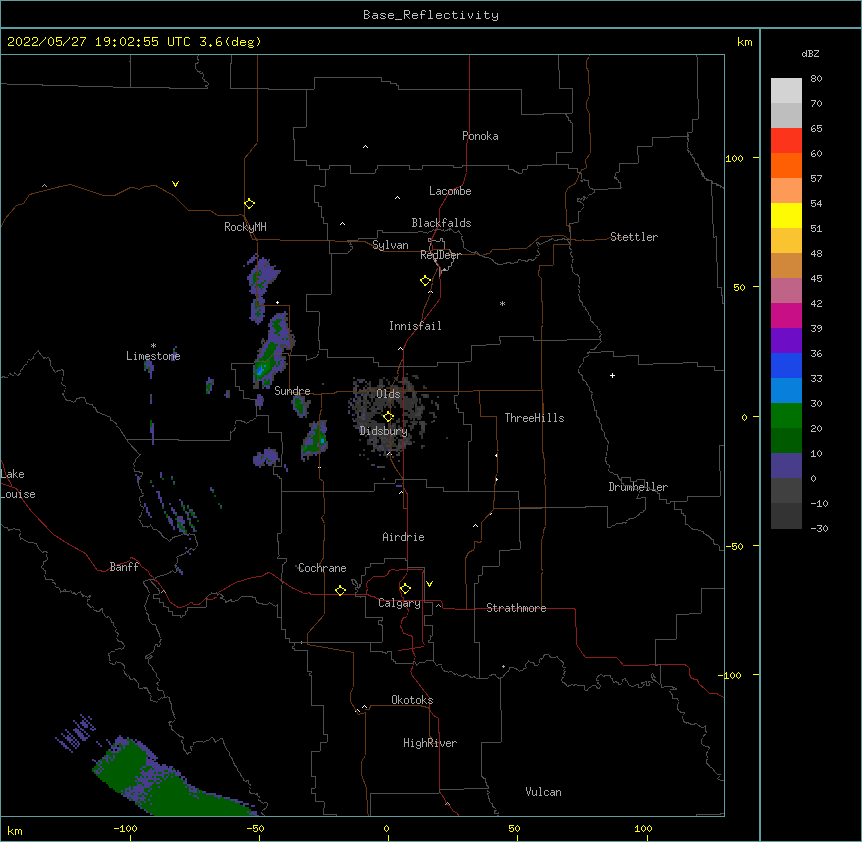Screen dimensions: 862x842
Task: Click the Stettler city label
Action: click(x=634, y=237)
